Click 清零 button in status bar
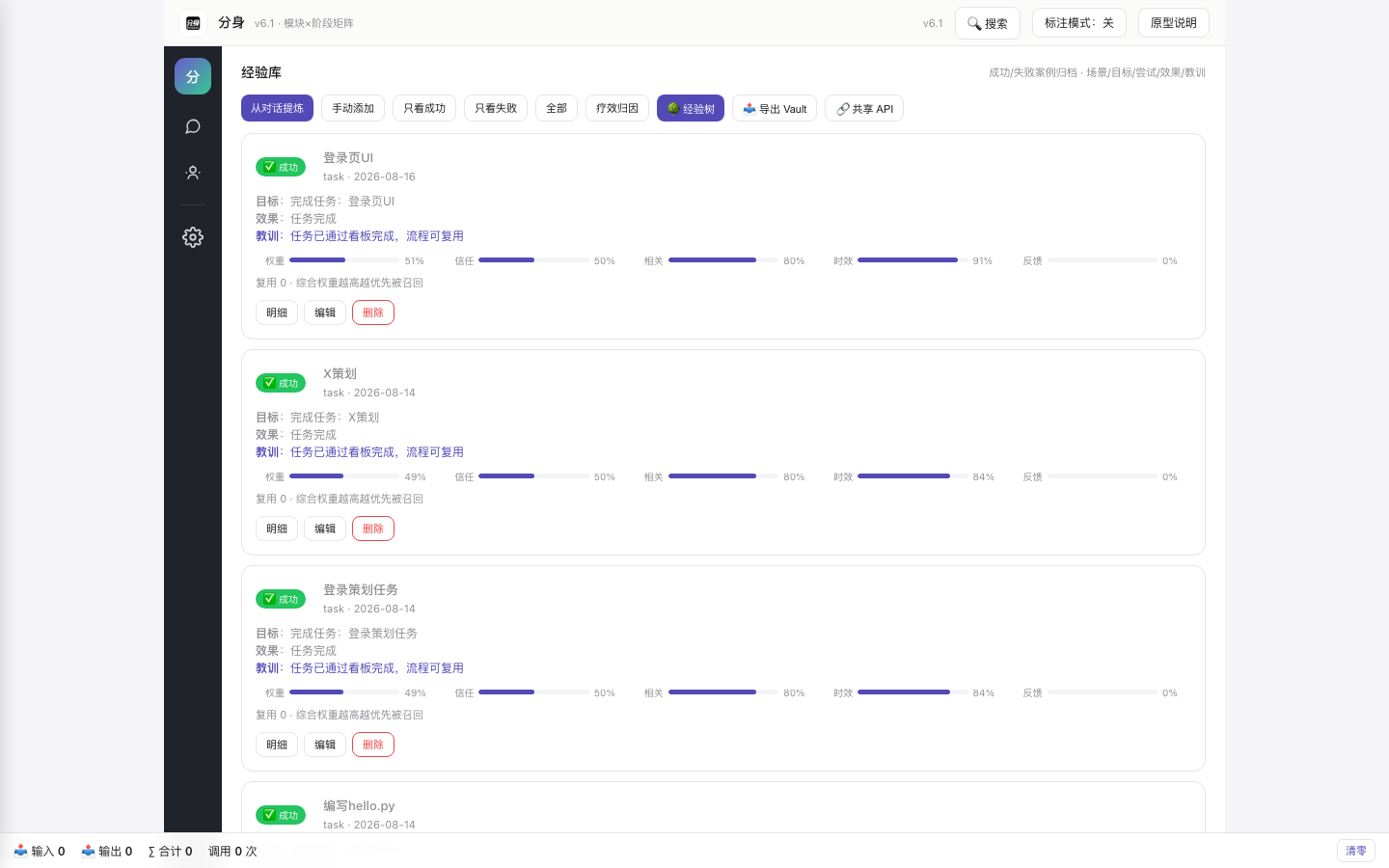Viewport: 1389px width, 868px height. (1355, 851)
